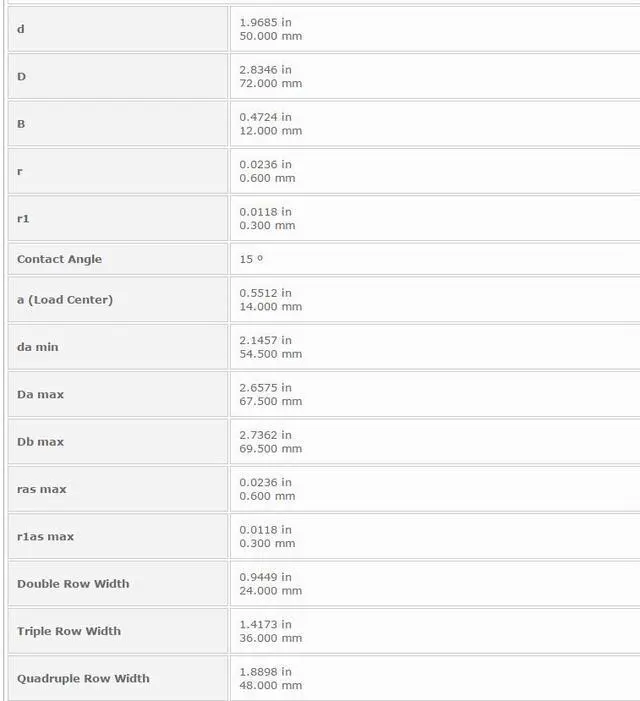Select the 'B' row label
Viewport: 640px width, 701px height.
point(21,124)
